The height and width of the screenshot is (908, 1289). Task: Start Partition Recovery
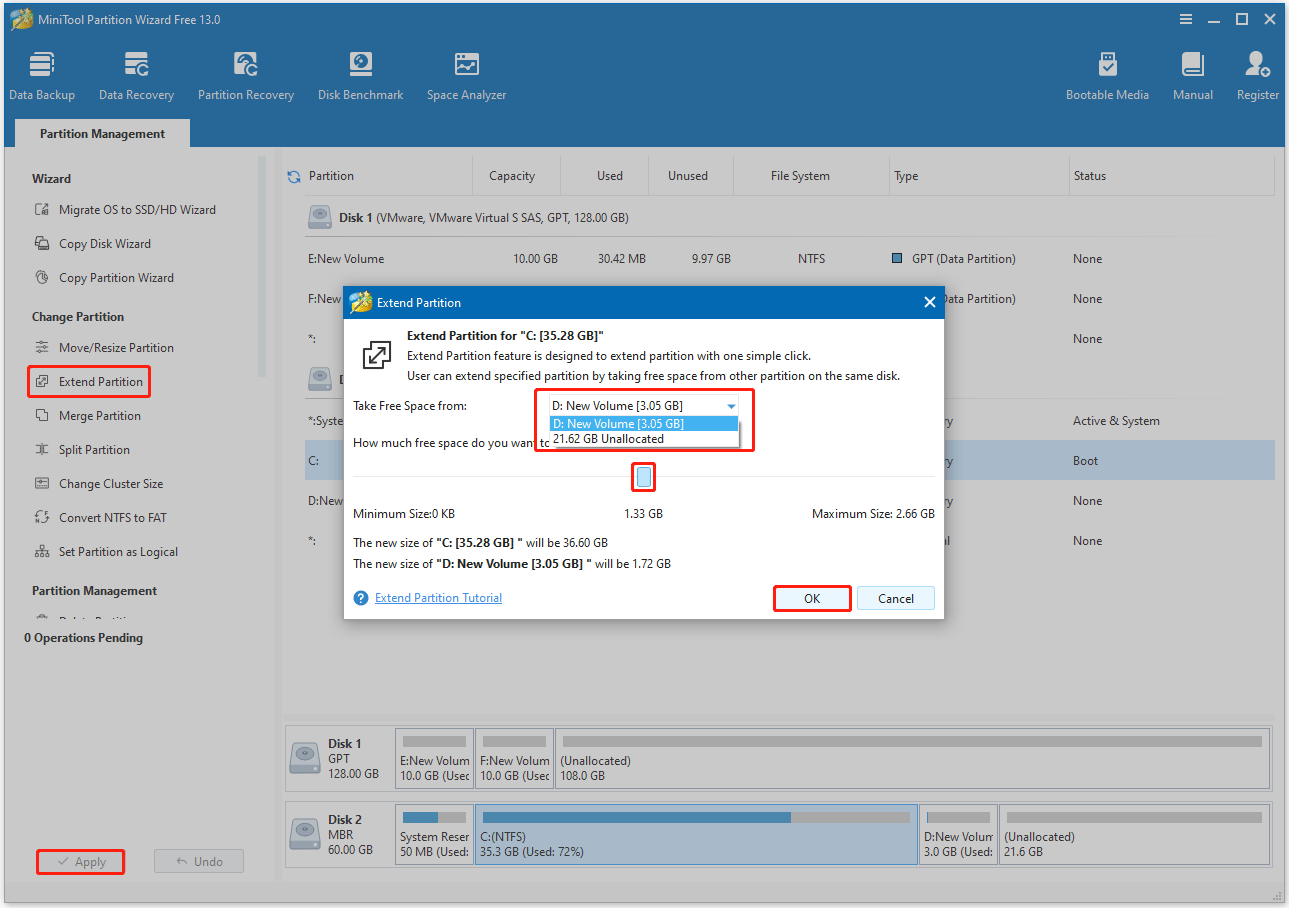(x=245, y=75)
